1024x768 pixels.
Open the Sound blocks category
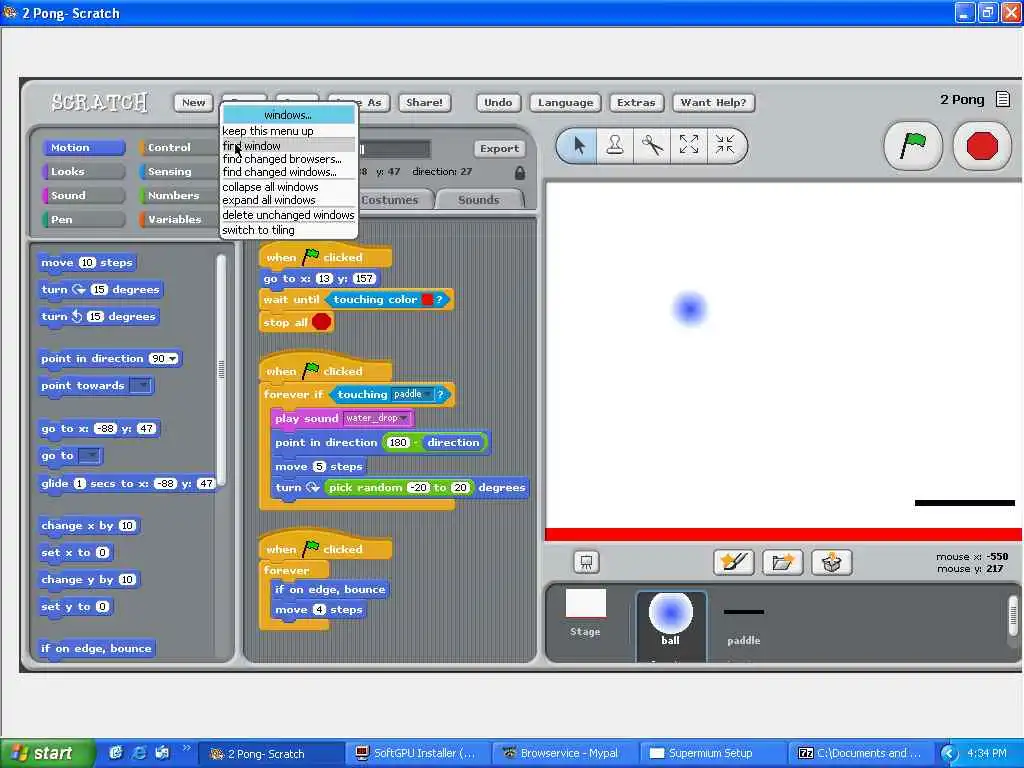[84, 196]
